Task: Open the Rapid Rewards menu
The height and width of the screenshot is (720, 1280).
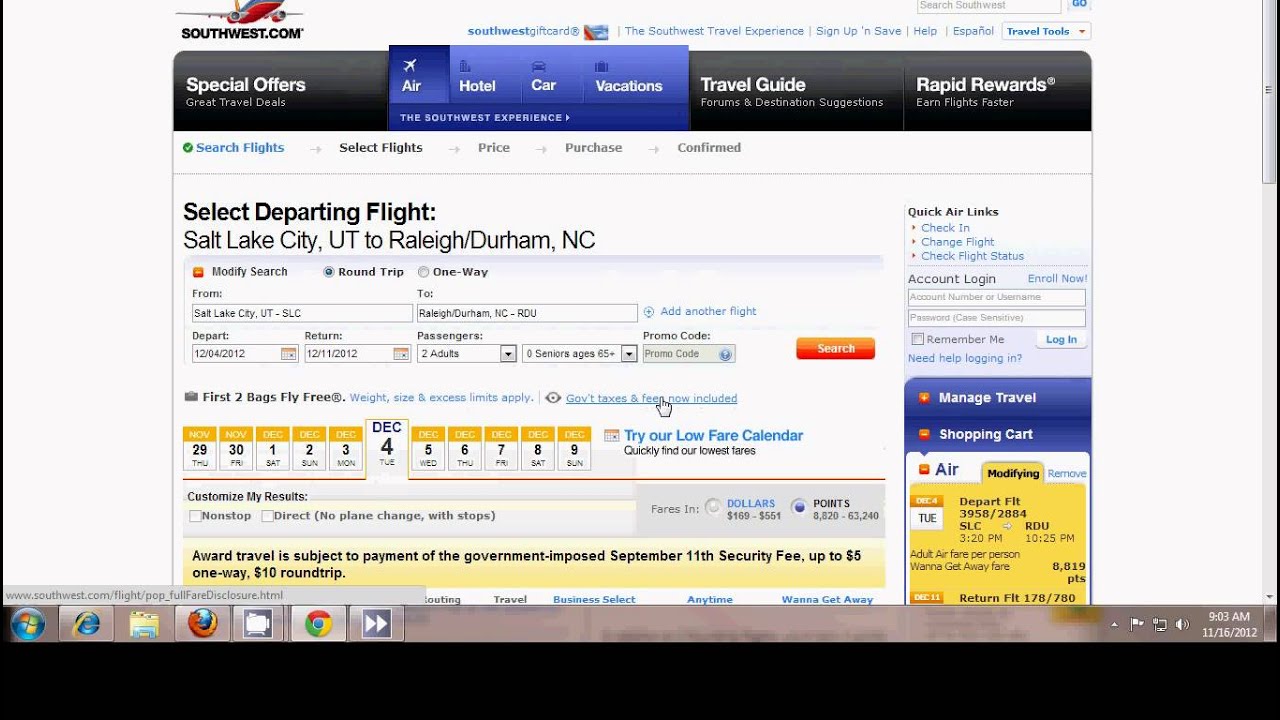Action: pyautogui.click(x=997, y=91)
